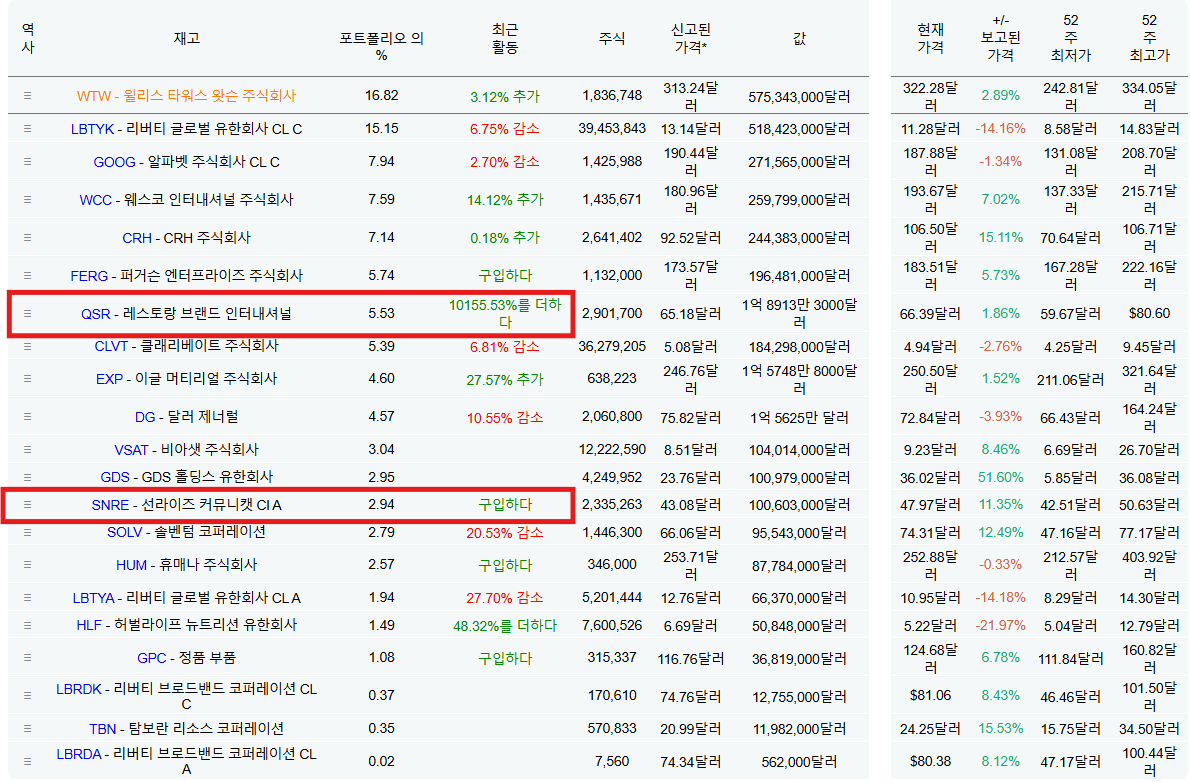This screenshot has height=782, width=1190.
Task: Open the TBN stock link
Action: (103, 728)
